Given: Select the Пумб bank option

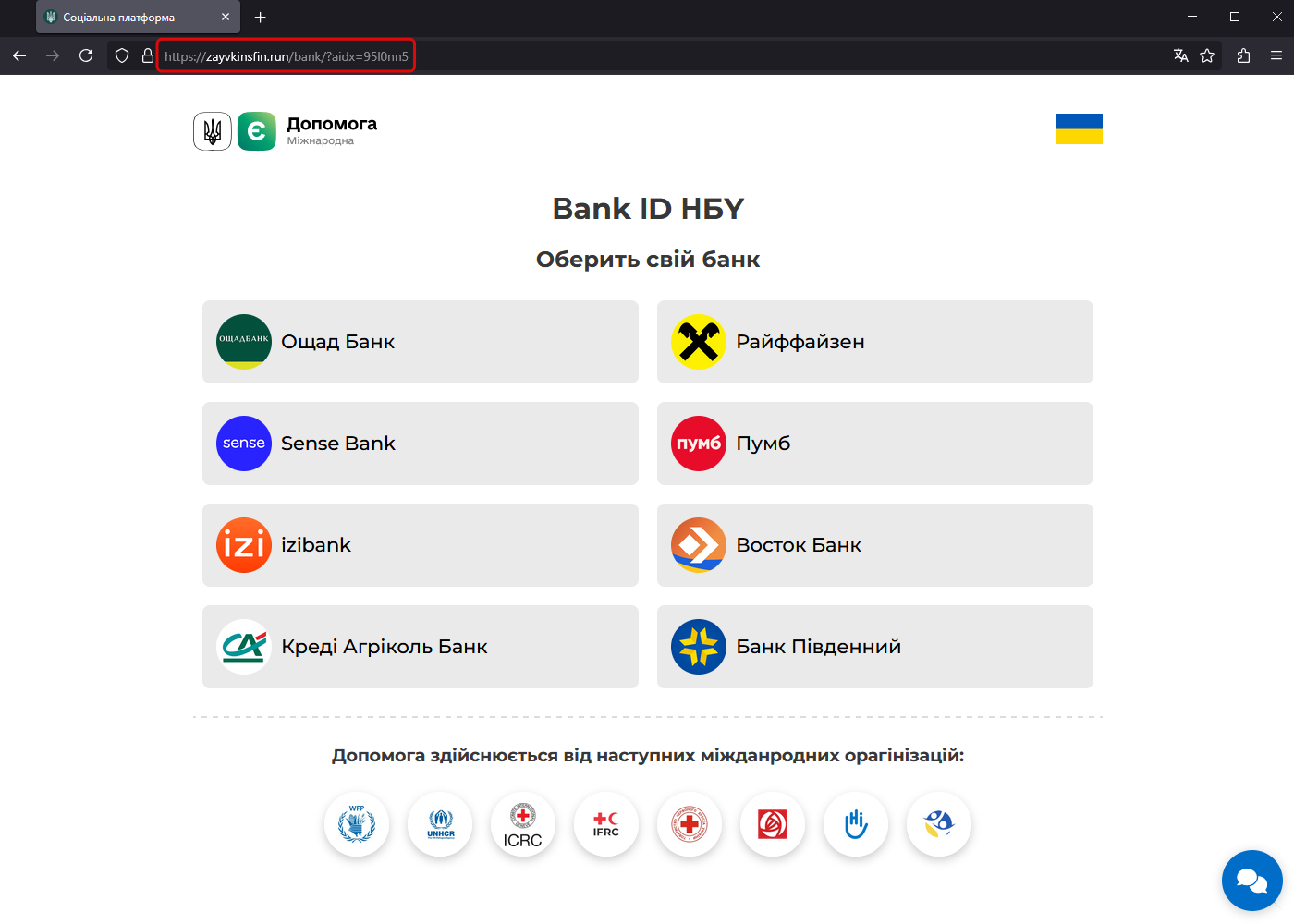Looking at the screenshot, I should pyautogui.click(x=875, y=444).
